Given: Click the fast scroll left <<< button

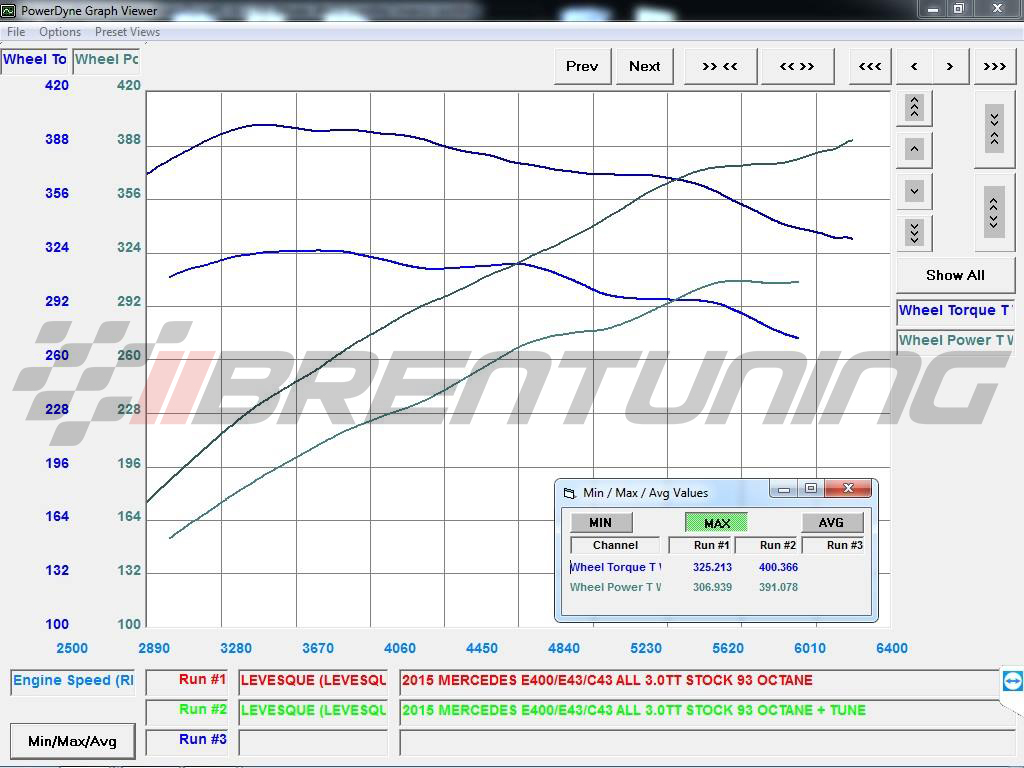Looking at the screenshot, I should tap(870, 67).
